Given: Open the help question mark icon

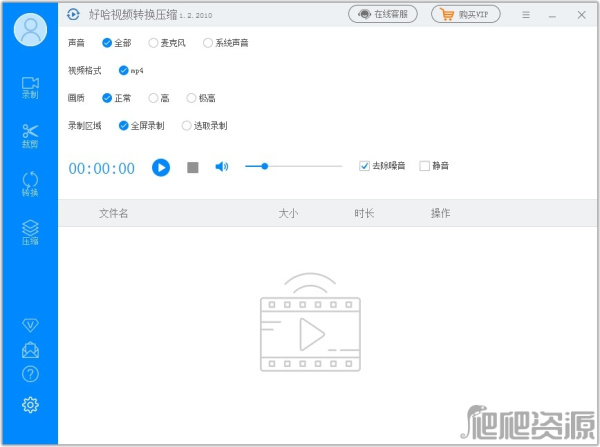Looking at the screenshot, I should (30, 374).
